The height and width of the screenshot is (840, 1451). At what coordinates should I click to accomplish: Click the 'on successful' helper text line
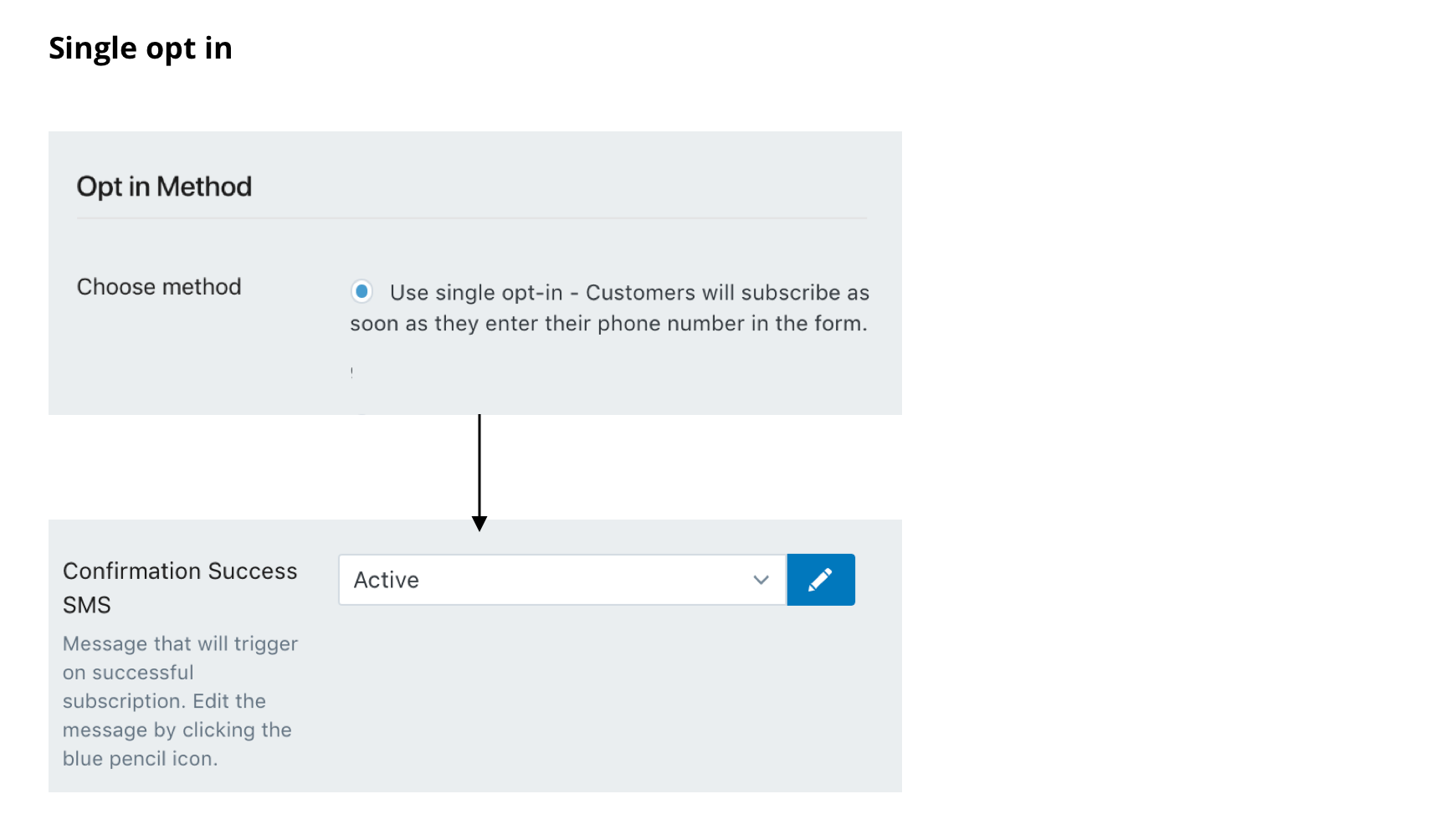(128, 673)
